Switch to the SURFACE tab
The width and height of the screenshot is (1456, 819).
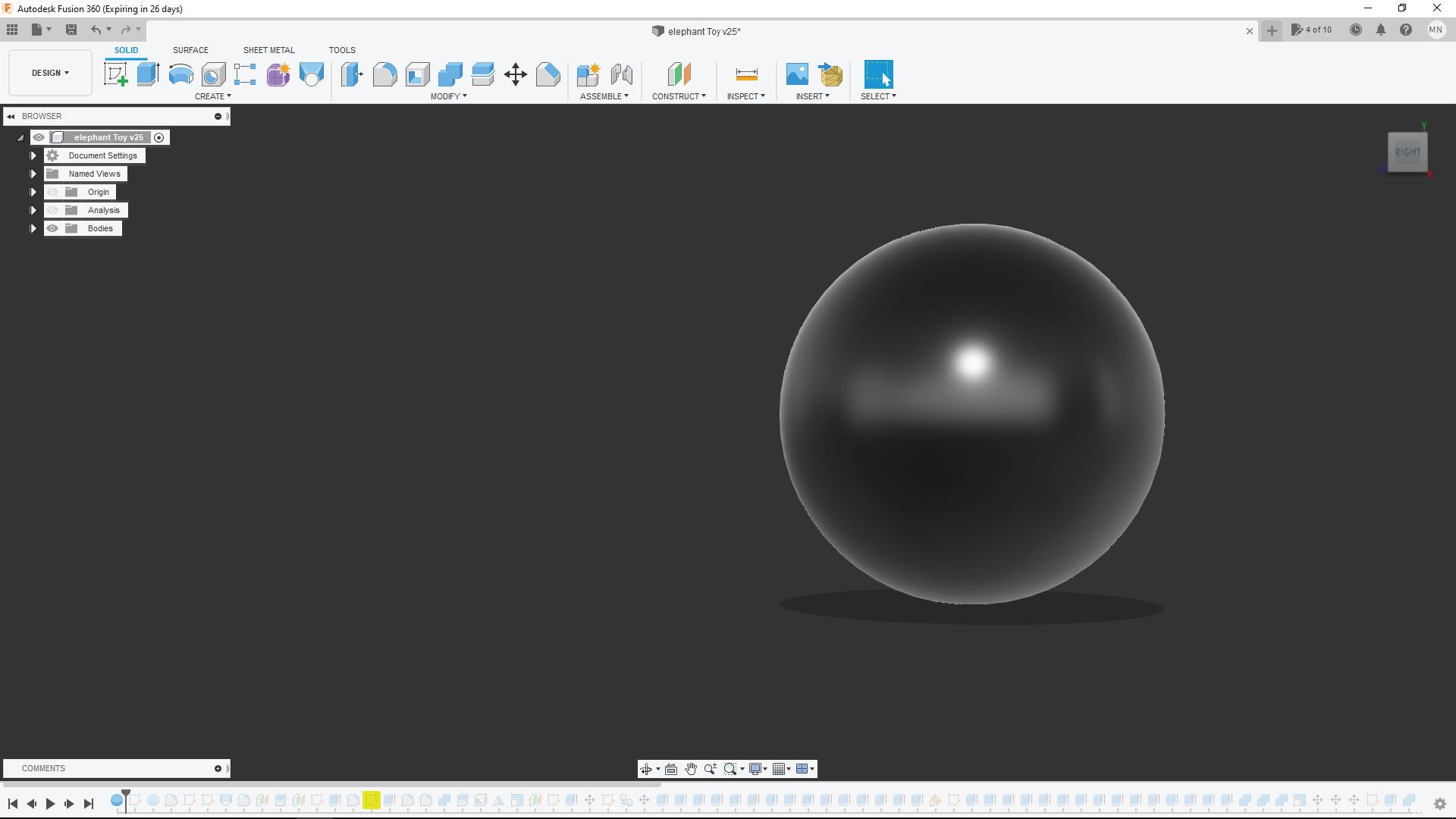pyautogui.click(x=190, y=50)
